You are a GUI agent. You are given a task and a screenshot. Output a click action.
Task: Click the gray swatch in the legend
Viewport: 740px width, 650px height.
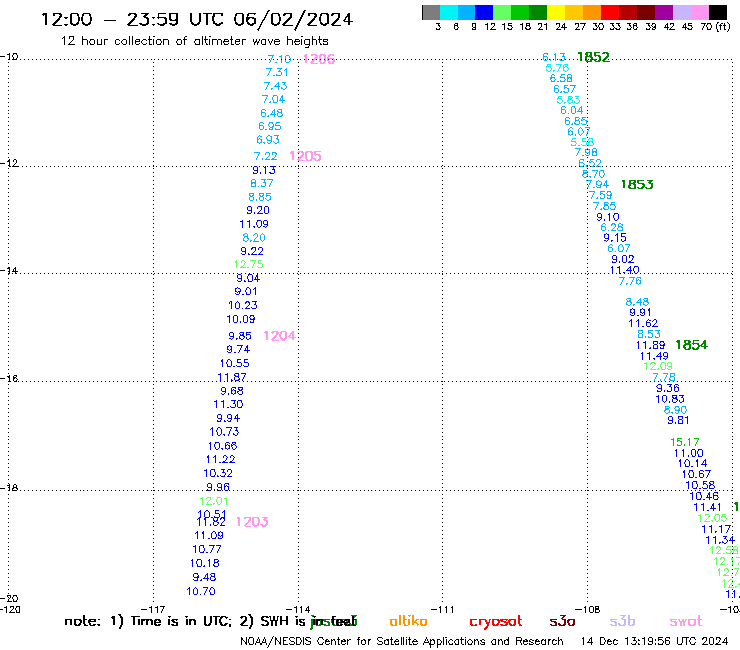click(x=431, y=12)
